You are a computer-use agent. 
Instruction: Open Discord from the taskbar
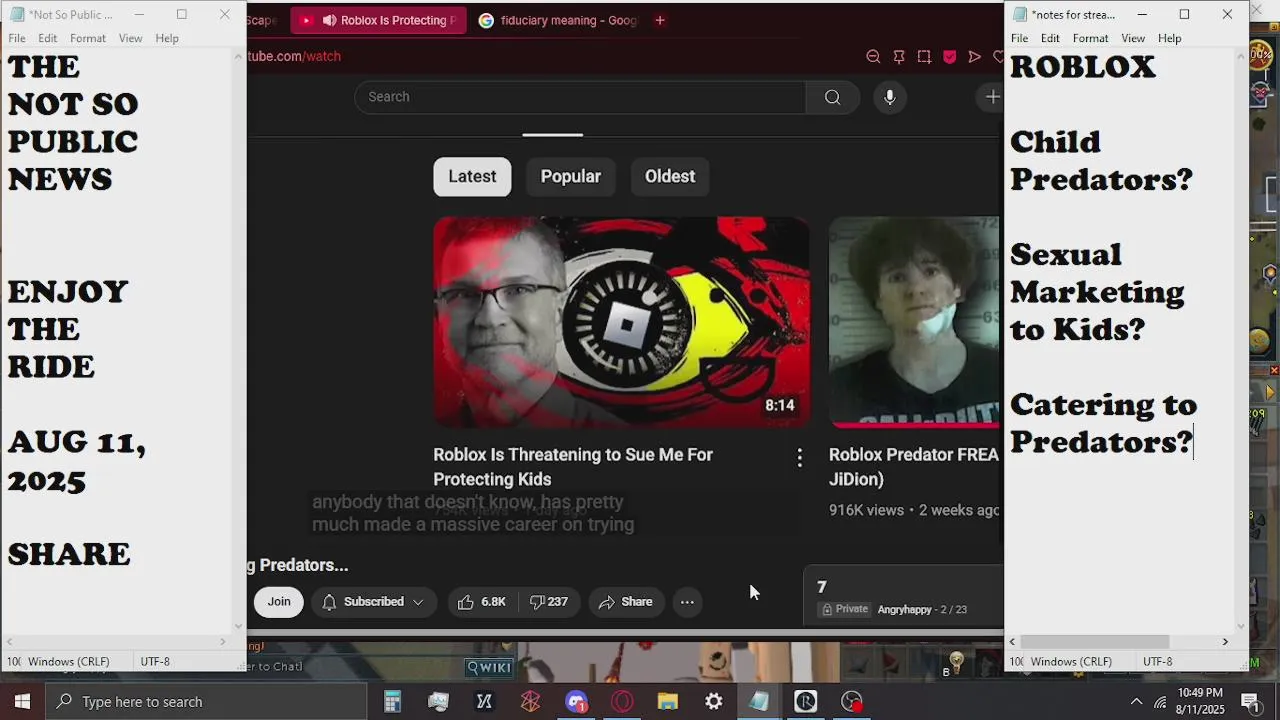(576, 702)
